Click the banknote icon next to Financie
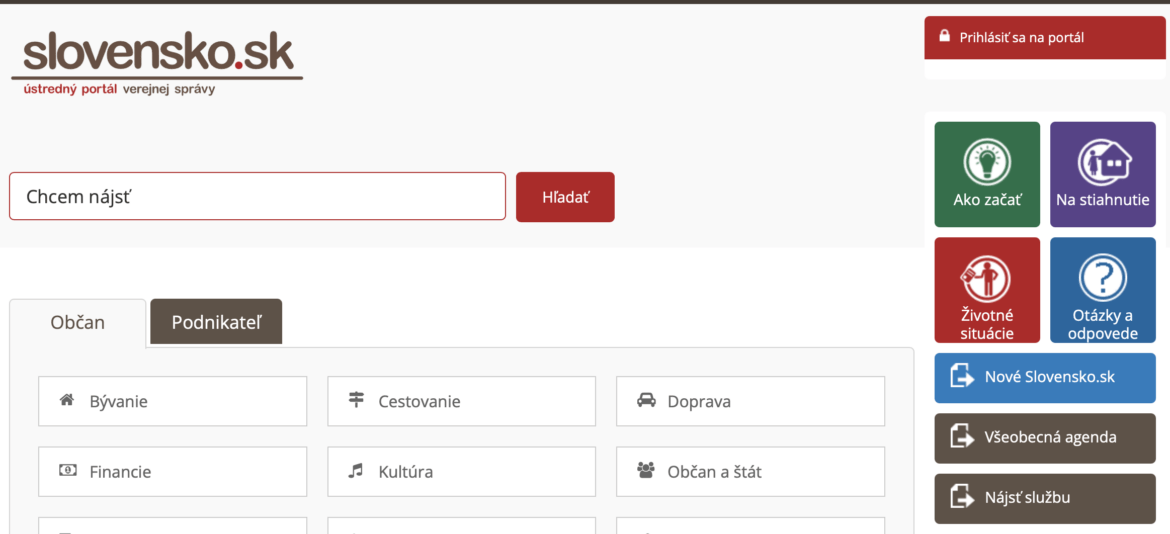This screenshot has height=534, width=1170. click(67, 471)
